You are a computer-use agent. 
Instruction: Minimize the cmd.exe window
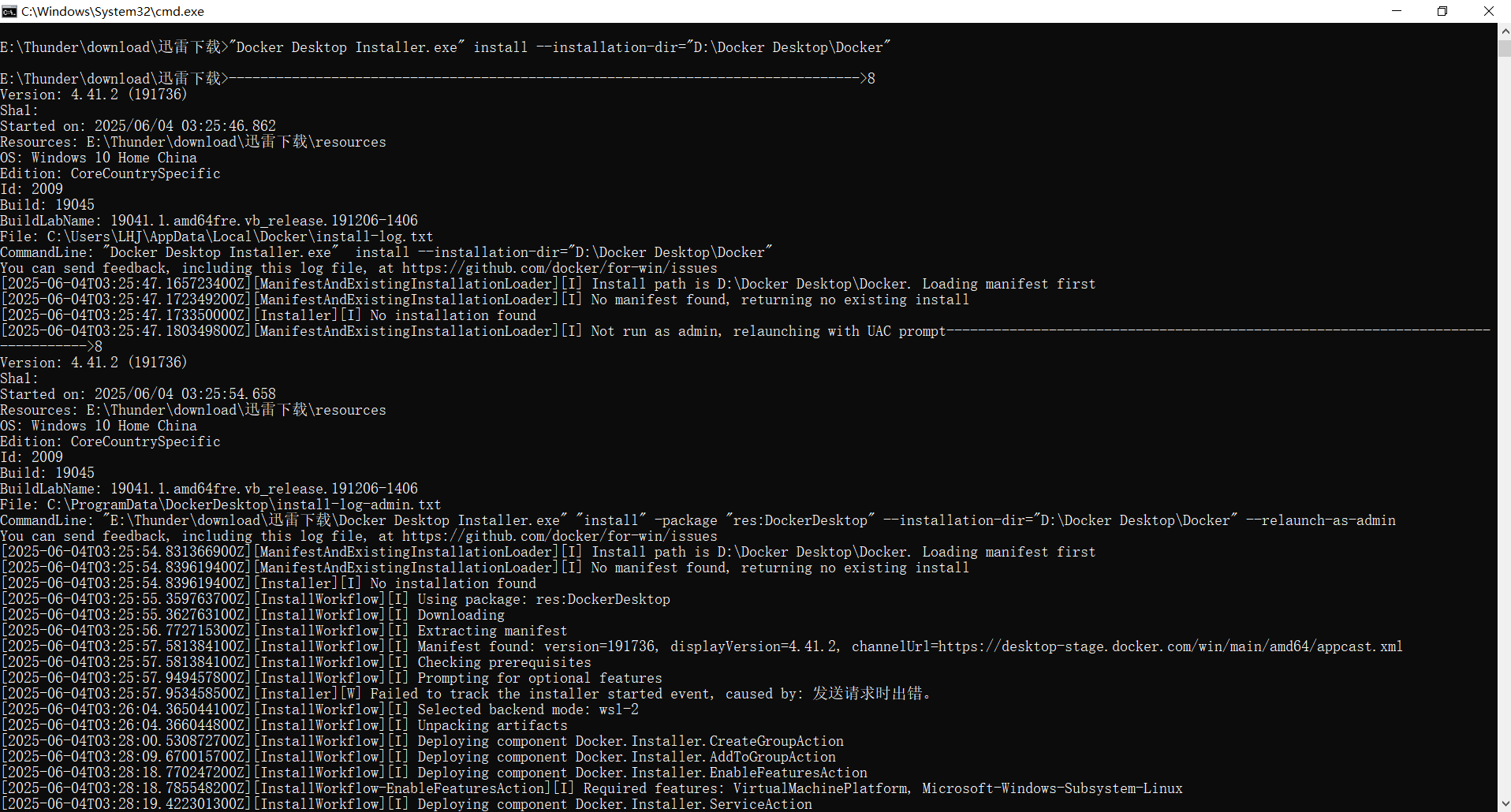pyautogui.click(x=1397, y=11)
